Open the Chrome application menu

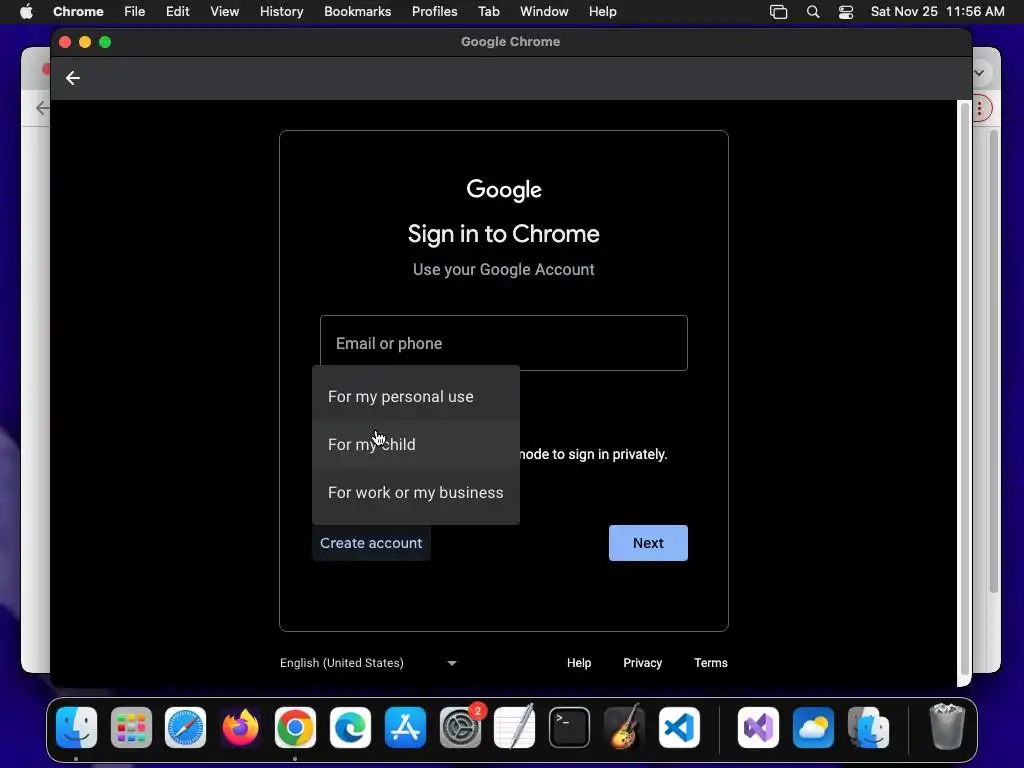(x=78, y=12)
